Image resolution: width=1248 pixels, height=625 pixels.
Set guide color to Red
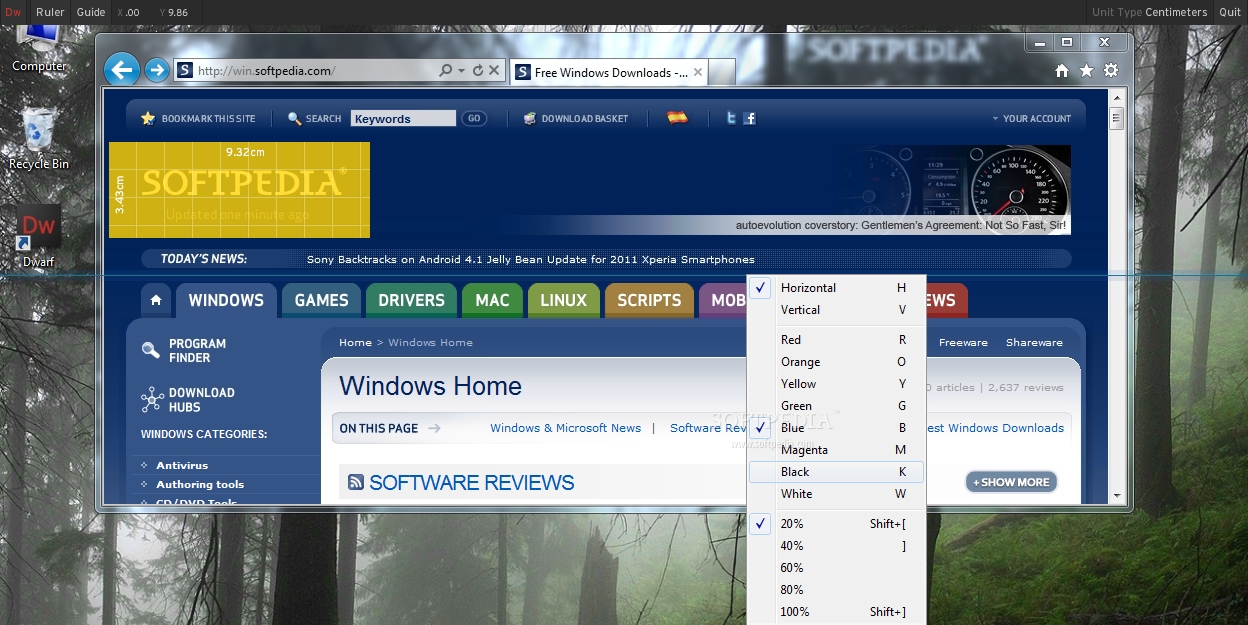836,340
